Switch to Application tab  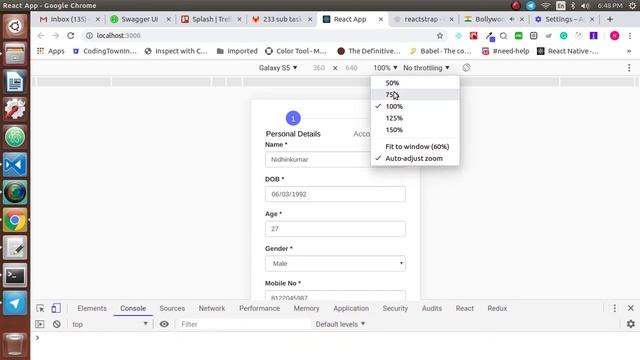click(351, 308)
